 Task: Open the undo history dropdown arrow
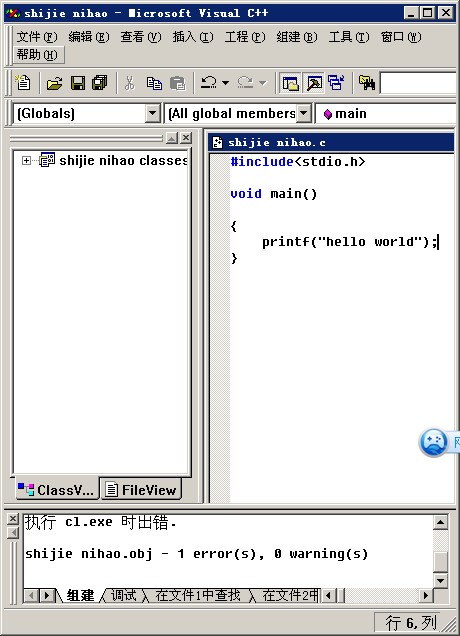[226, 83]
